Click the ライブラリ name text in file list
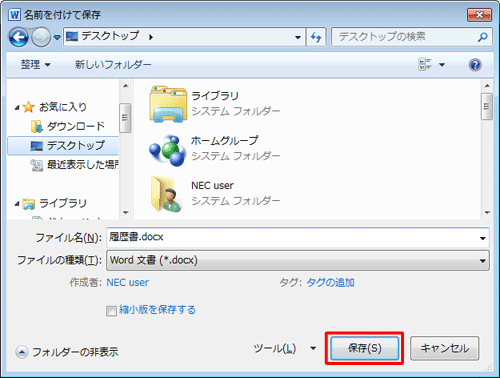The width and height of the screenshot is (500, 378). pos(215,96)
